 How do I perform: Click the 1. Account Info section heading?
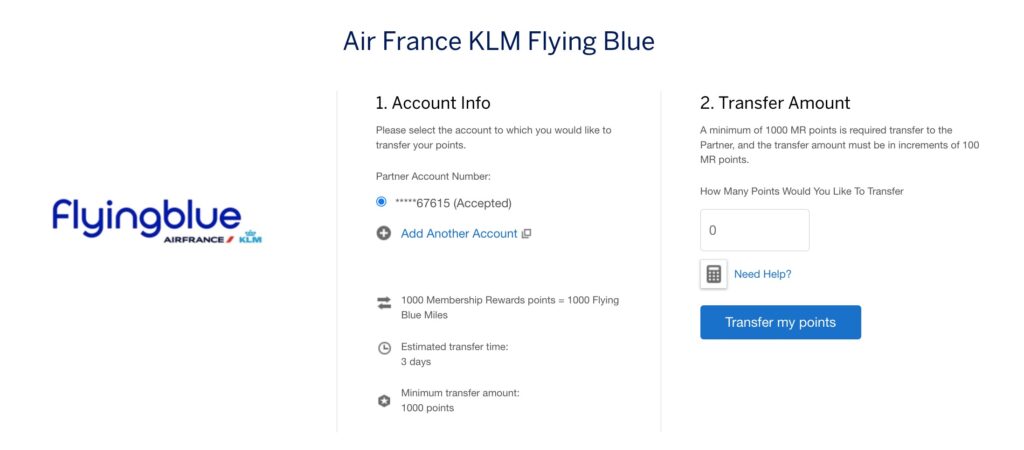(x=433, y=103)
